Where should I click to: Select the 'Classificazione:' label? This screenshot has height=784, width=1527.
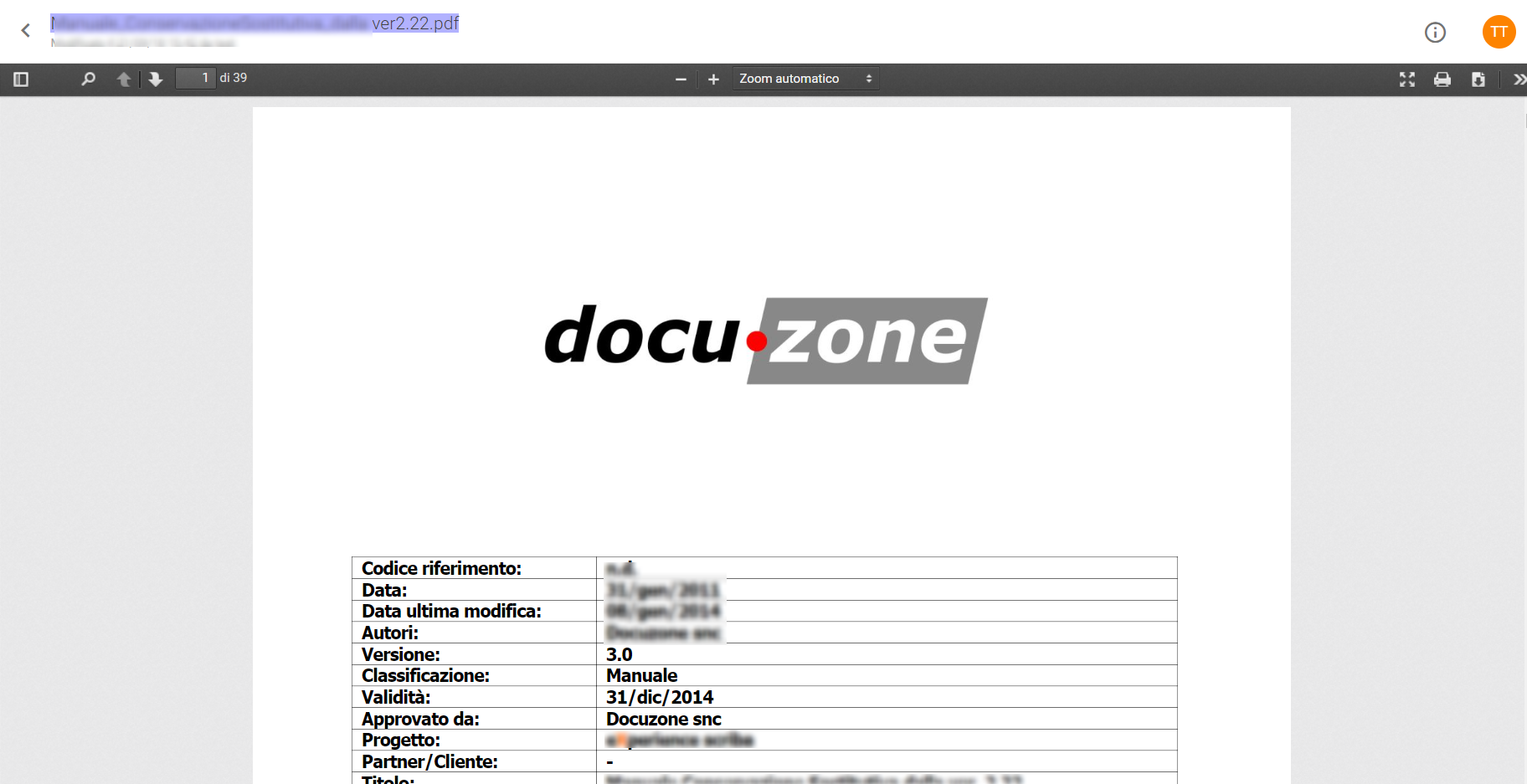(x=425, y=675)
